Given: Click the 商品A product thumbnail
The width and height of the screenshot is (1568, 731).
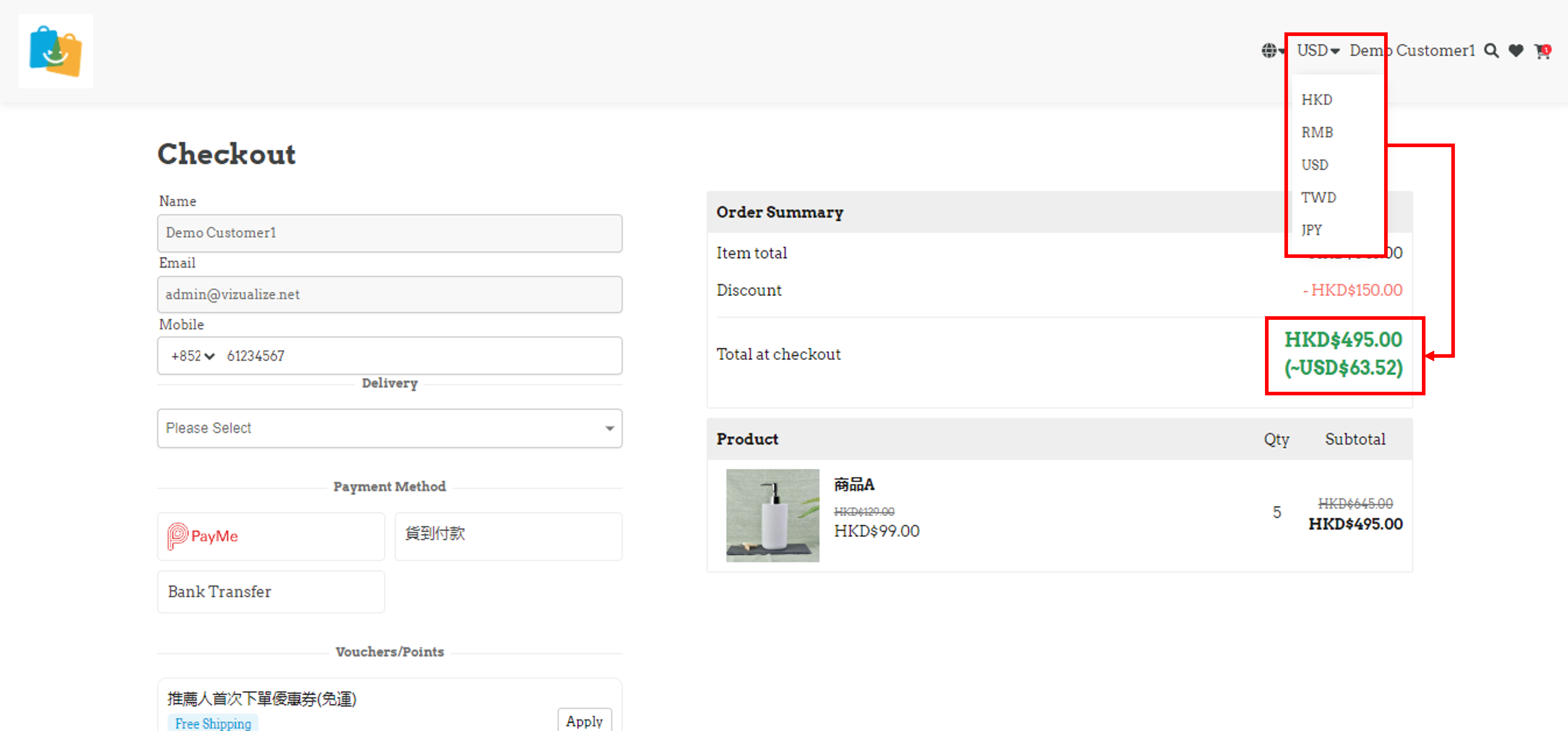Looking at the screenshot, I should click(x=772, y=515).
